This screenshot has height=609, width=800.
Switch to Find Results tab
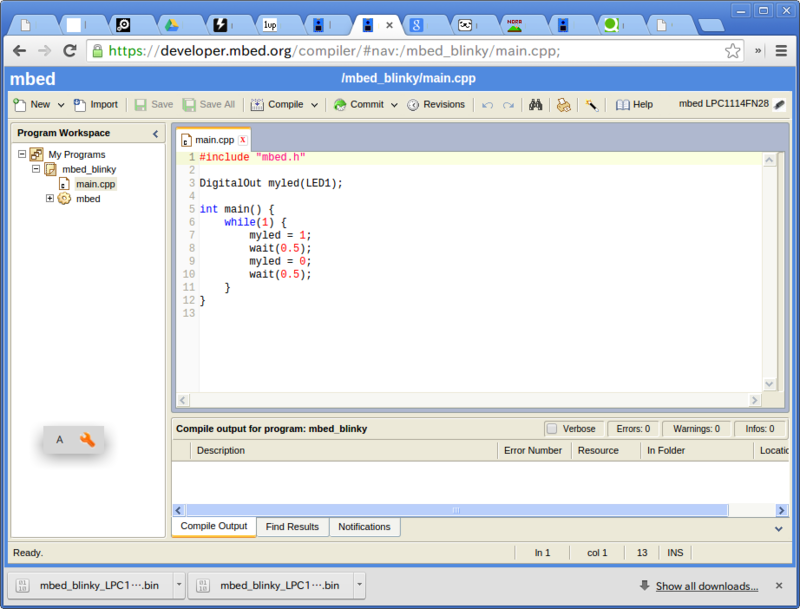292,527
